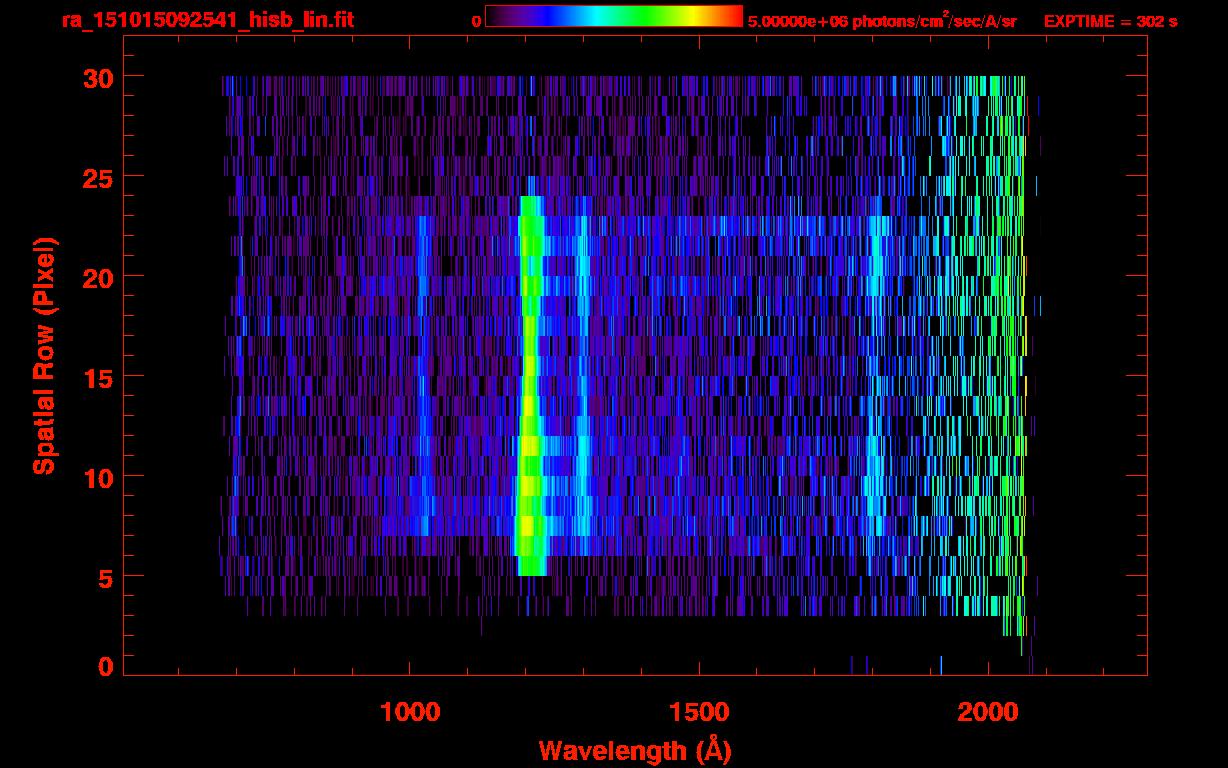
Task: Click the rainbow color scale bar
Action: tap(613, 17)
